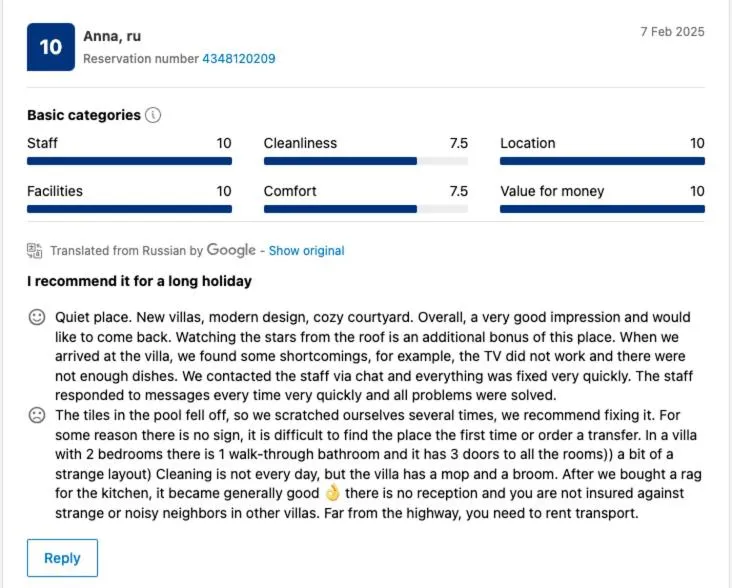Click the Cleanliness rating bar
The height and width of the screenshot is (588, 732).
pyautogui.click(x=365, y=161)
